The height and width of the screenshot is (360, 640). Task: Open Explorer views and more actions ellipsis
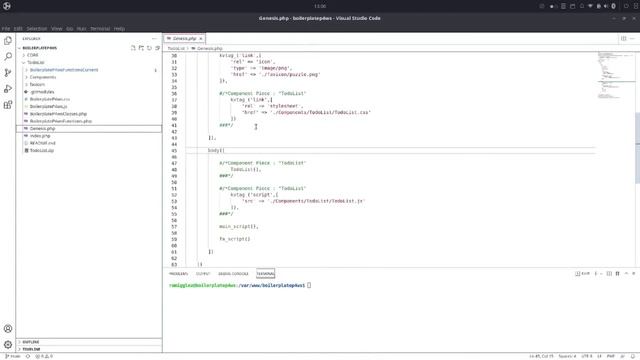154,38
